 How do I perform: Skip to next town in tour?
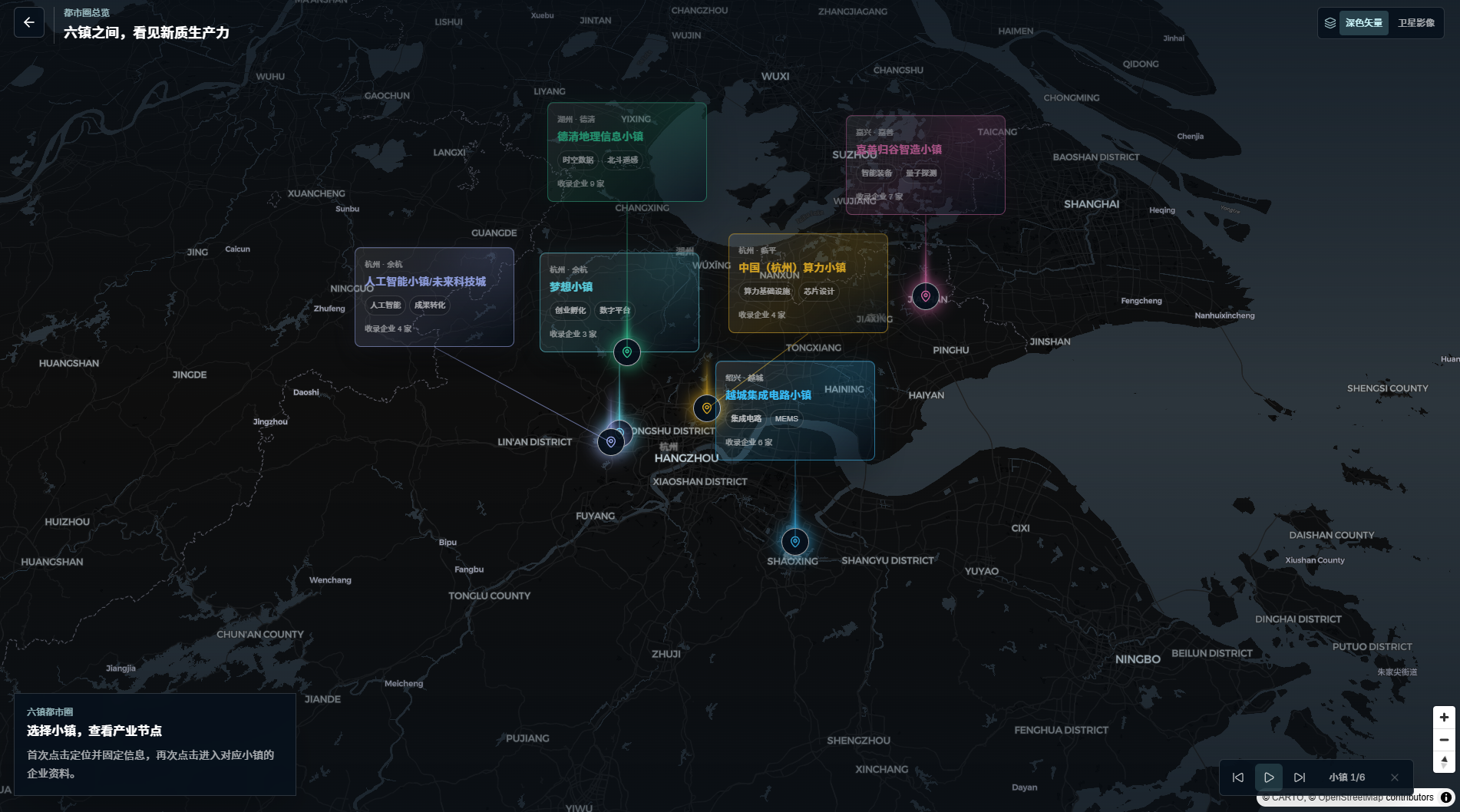point(1300,777)
